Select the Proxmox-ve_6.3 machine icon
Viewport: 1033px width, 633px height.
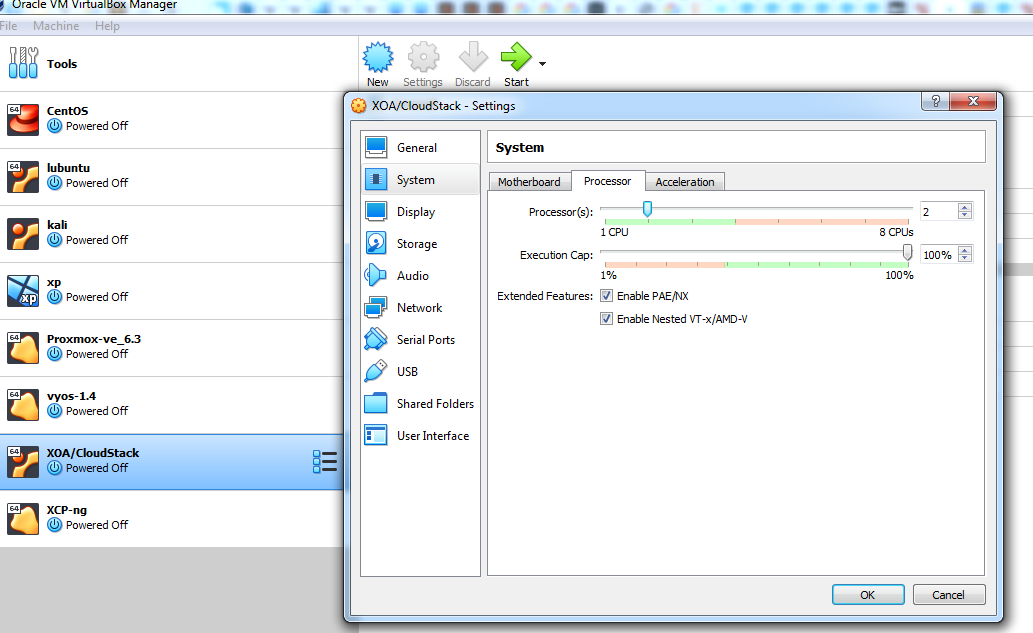(x=23, y=348)
